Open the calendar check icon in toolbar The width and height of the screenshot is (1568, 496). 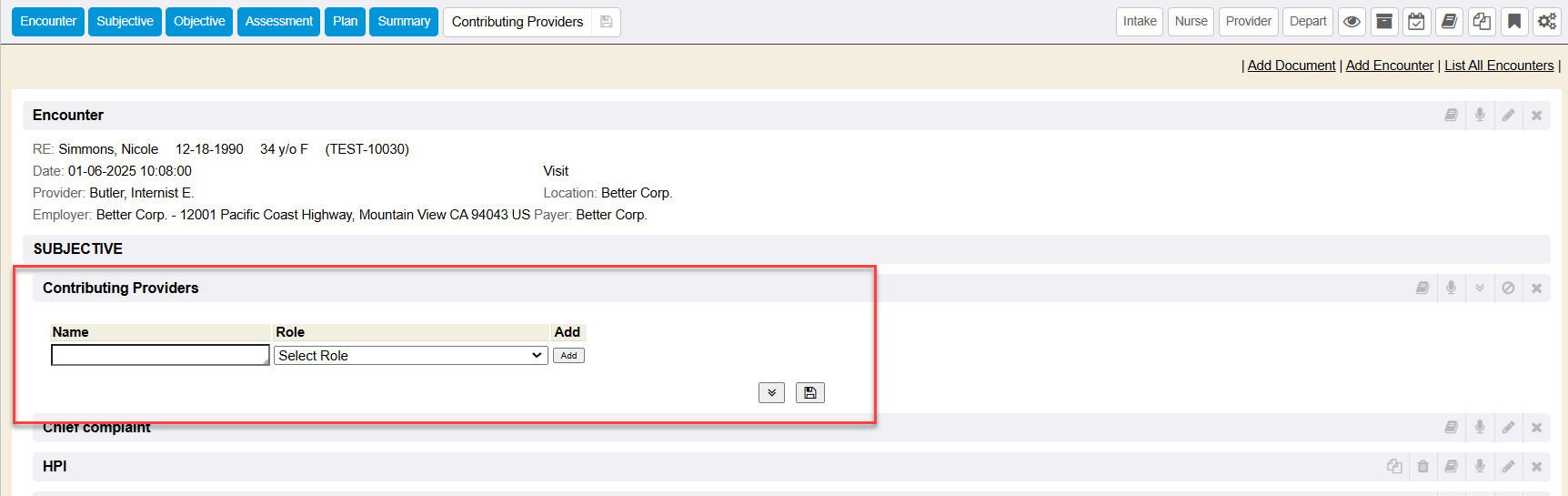point(1416,22)
